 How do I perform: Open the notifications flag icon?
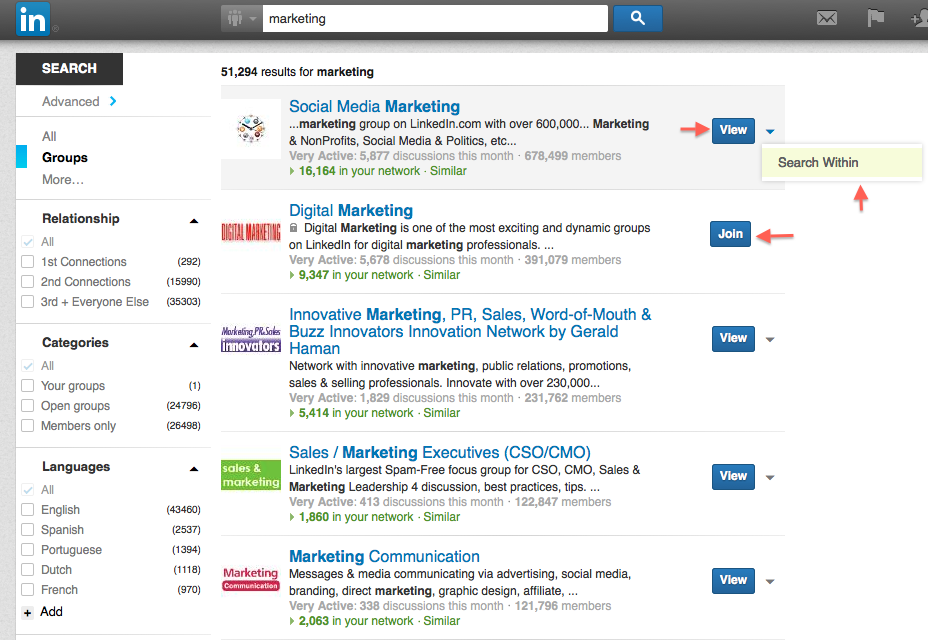coord(875,18)
